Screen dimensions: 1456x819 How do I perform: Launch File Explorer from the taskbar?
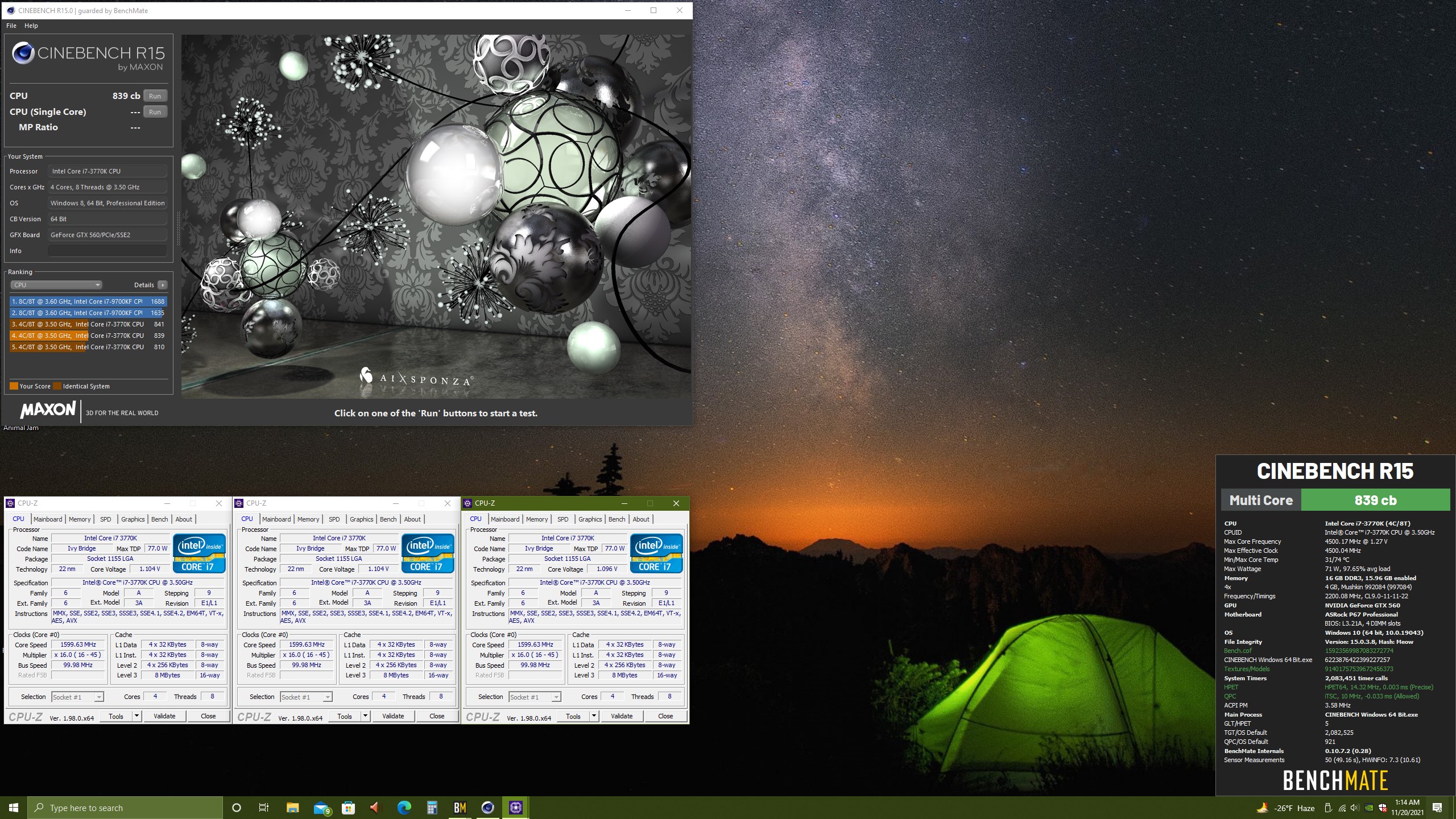(292, 808)
